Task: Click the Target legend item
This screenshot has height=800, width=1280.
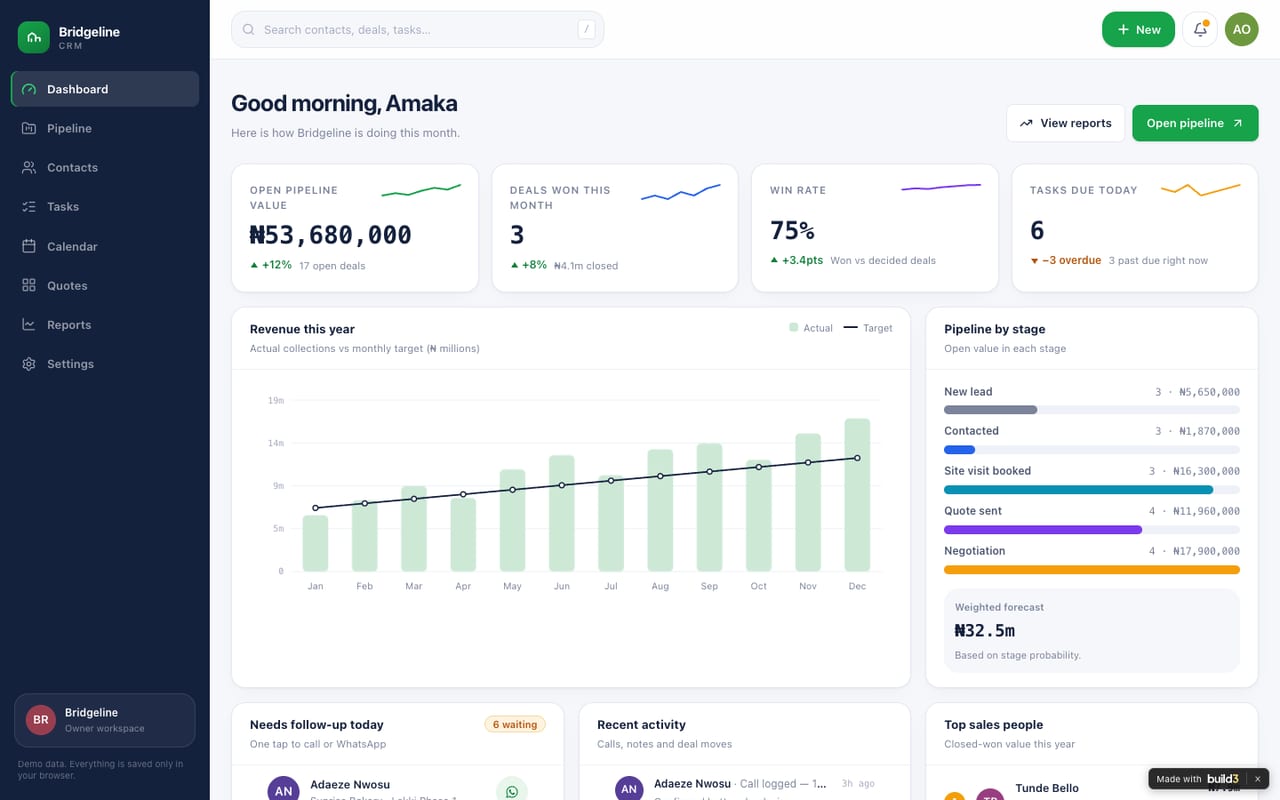Action: pos(868,328)
